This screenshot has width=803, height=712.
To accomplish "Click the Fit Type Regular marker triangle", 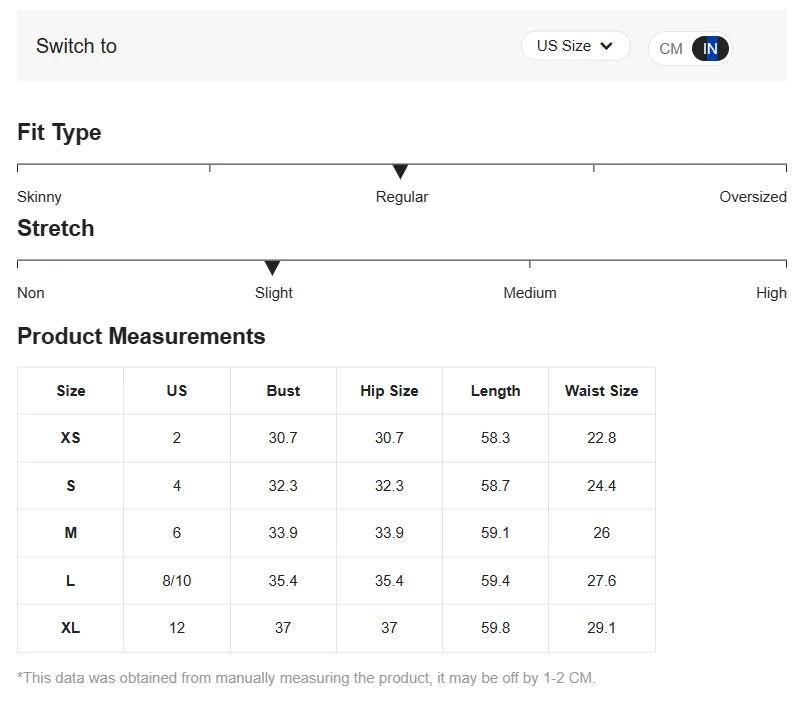I will click(400, 172).
